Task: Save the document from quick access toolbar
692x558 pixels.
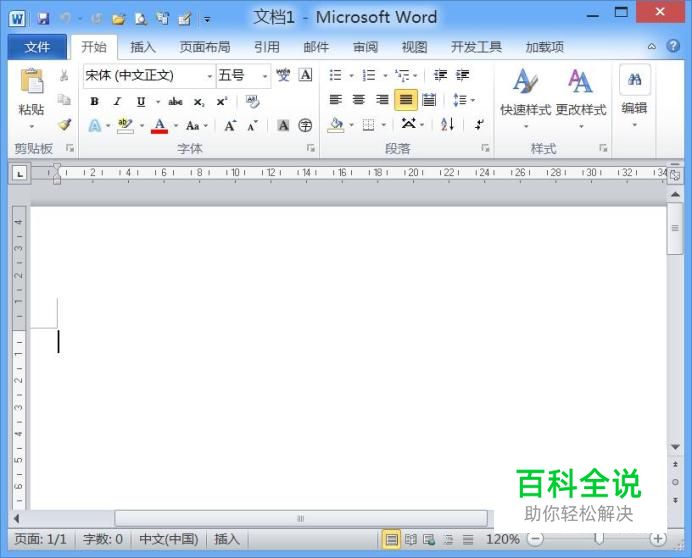Action: (43, 19)
